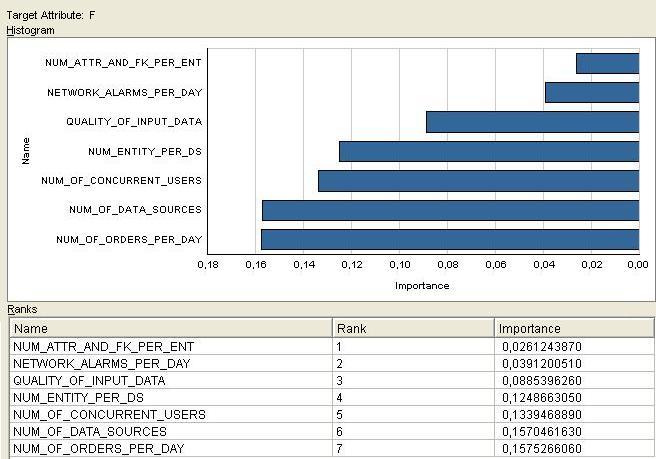Click the Importance axis title under chart
This screenshot has height=459, width=656.
(422, 286)
